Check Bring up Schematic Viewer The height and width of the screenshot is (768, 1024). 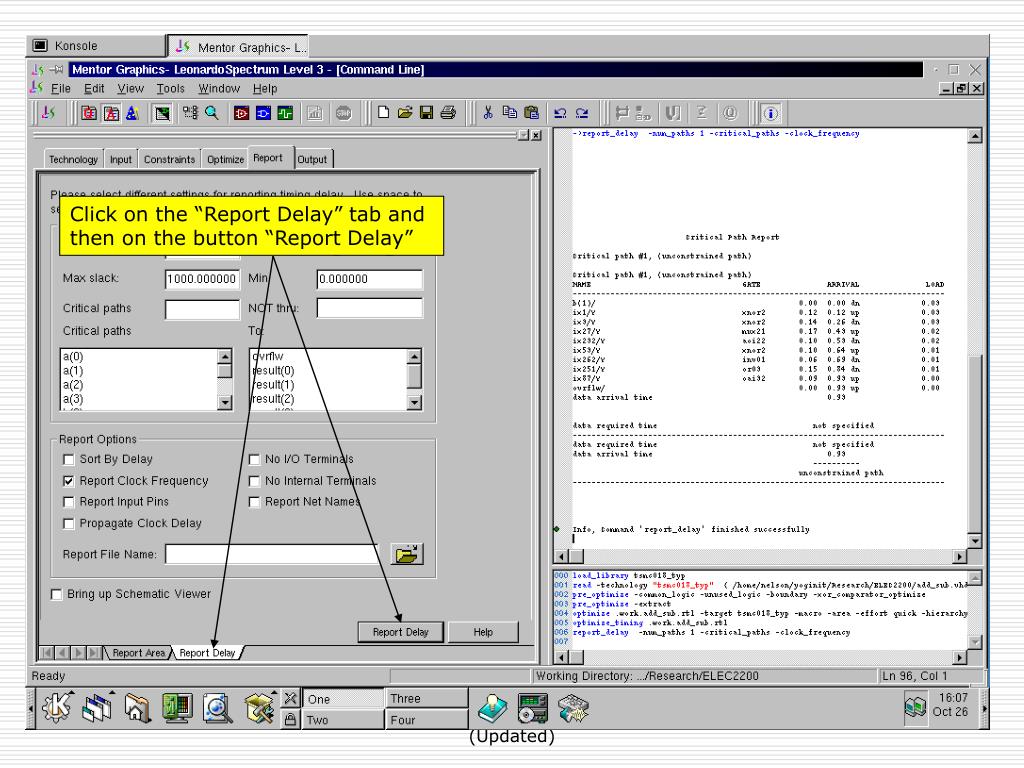(57, 594)
